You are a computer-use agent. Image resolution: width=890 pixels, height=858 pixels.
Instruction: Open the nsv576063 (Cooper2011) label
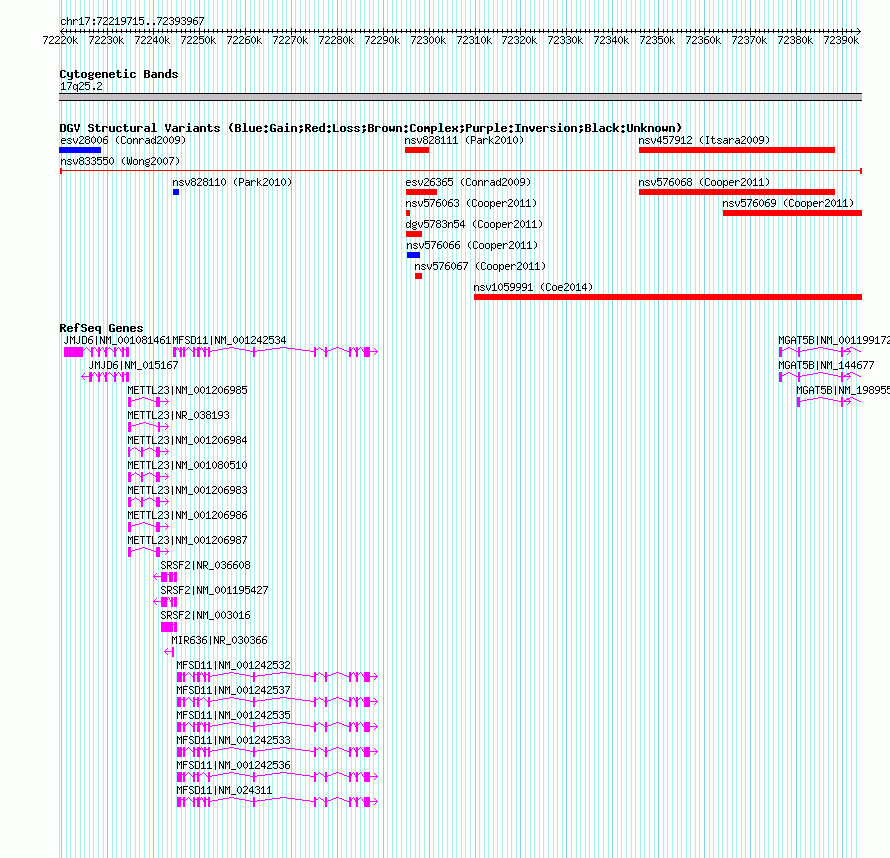471,203
